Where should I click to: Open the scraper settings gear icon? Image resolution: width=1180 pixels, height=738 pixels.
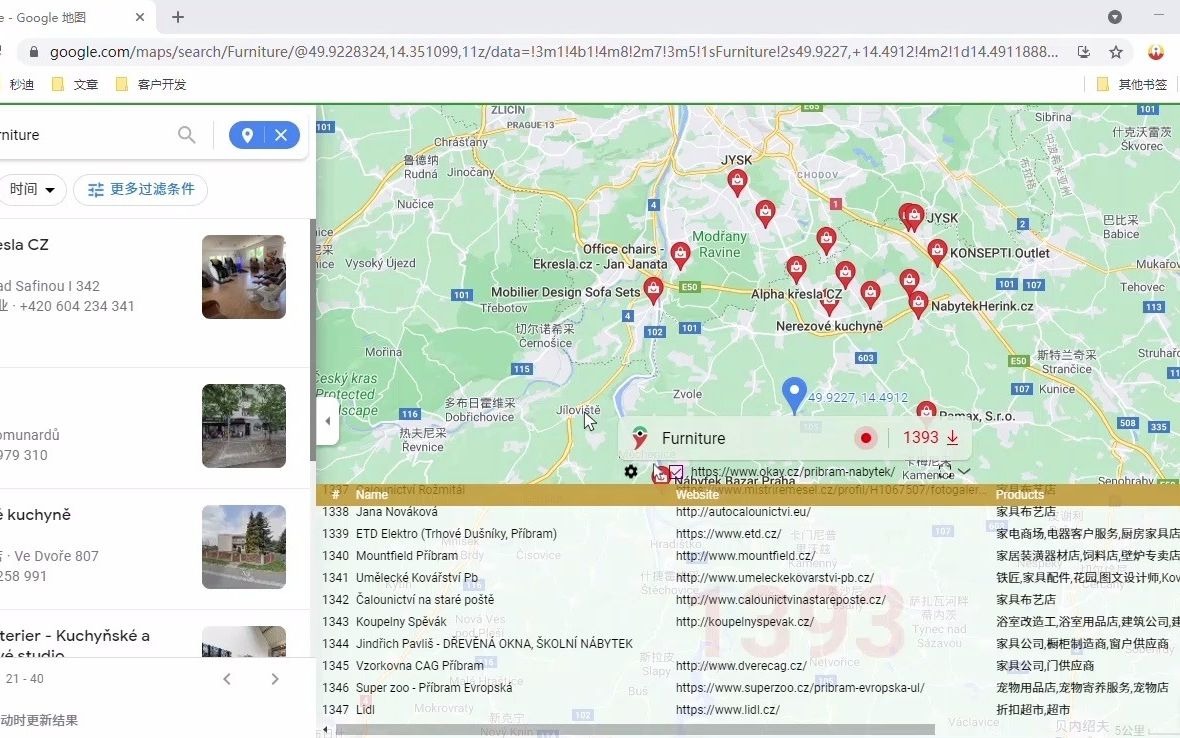coord(631,471)
